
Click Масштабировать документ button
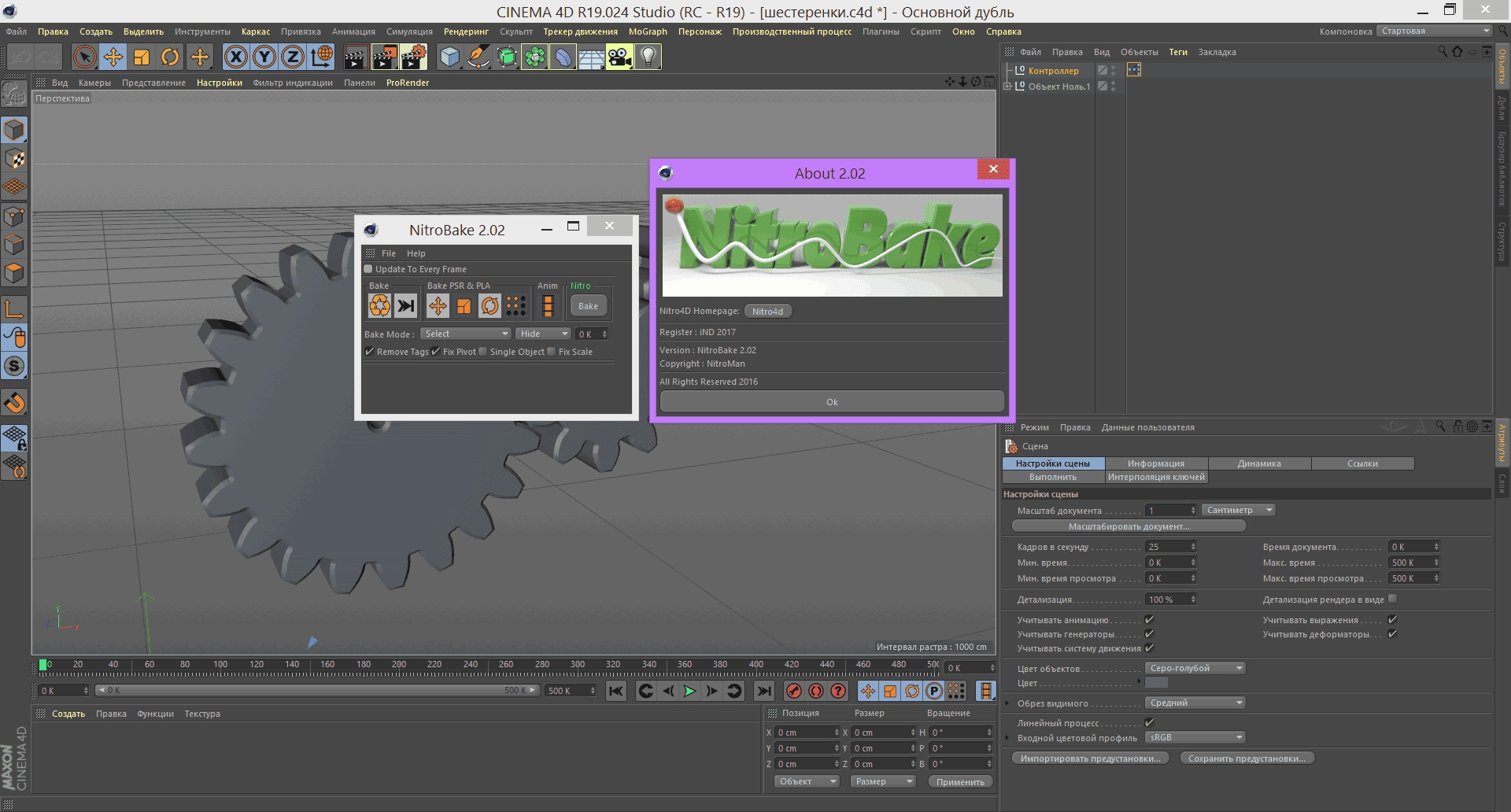click(1129, 526)
